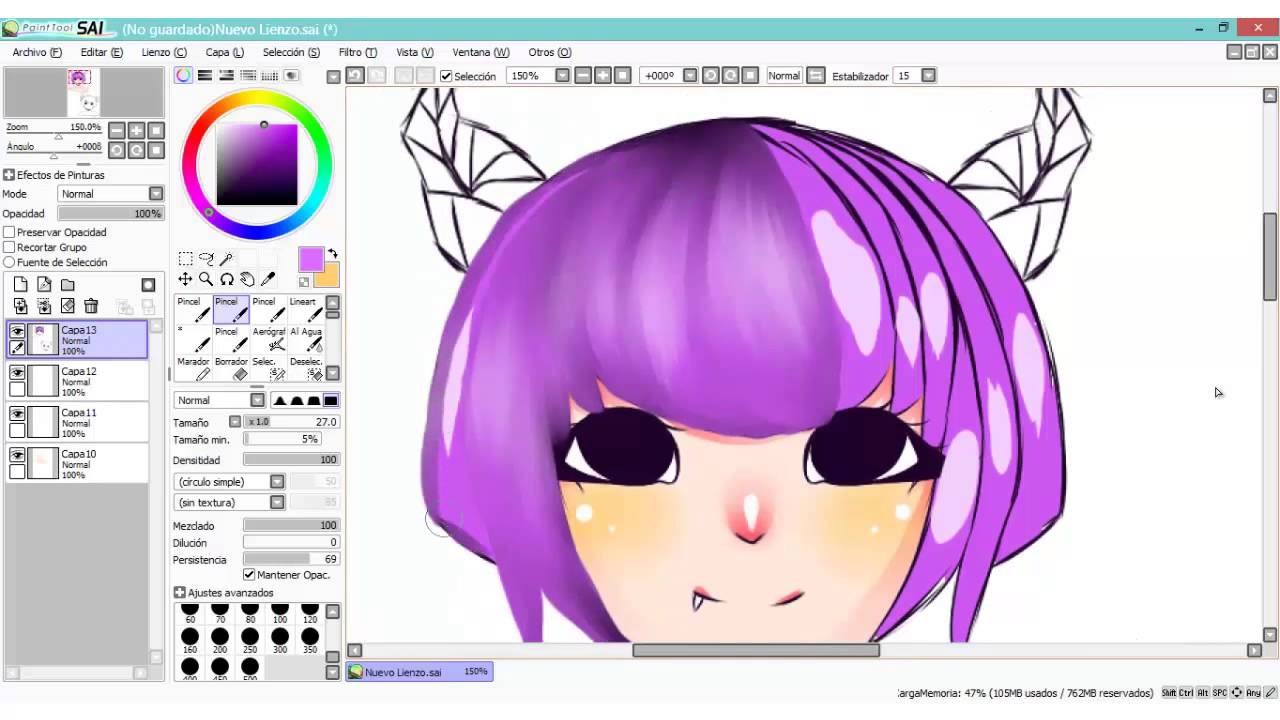Viewport: 1280px width, 720px height.
Task: Expand the (círculo simple) brush shape dropdown
Action: click(230, 482)
